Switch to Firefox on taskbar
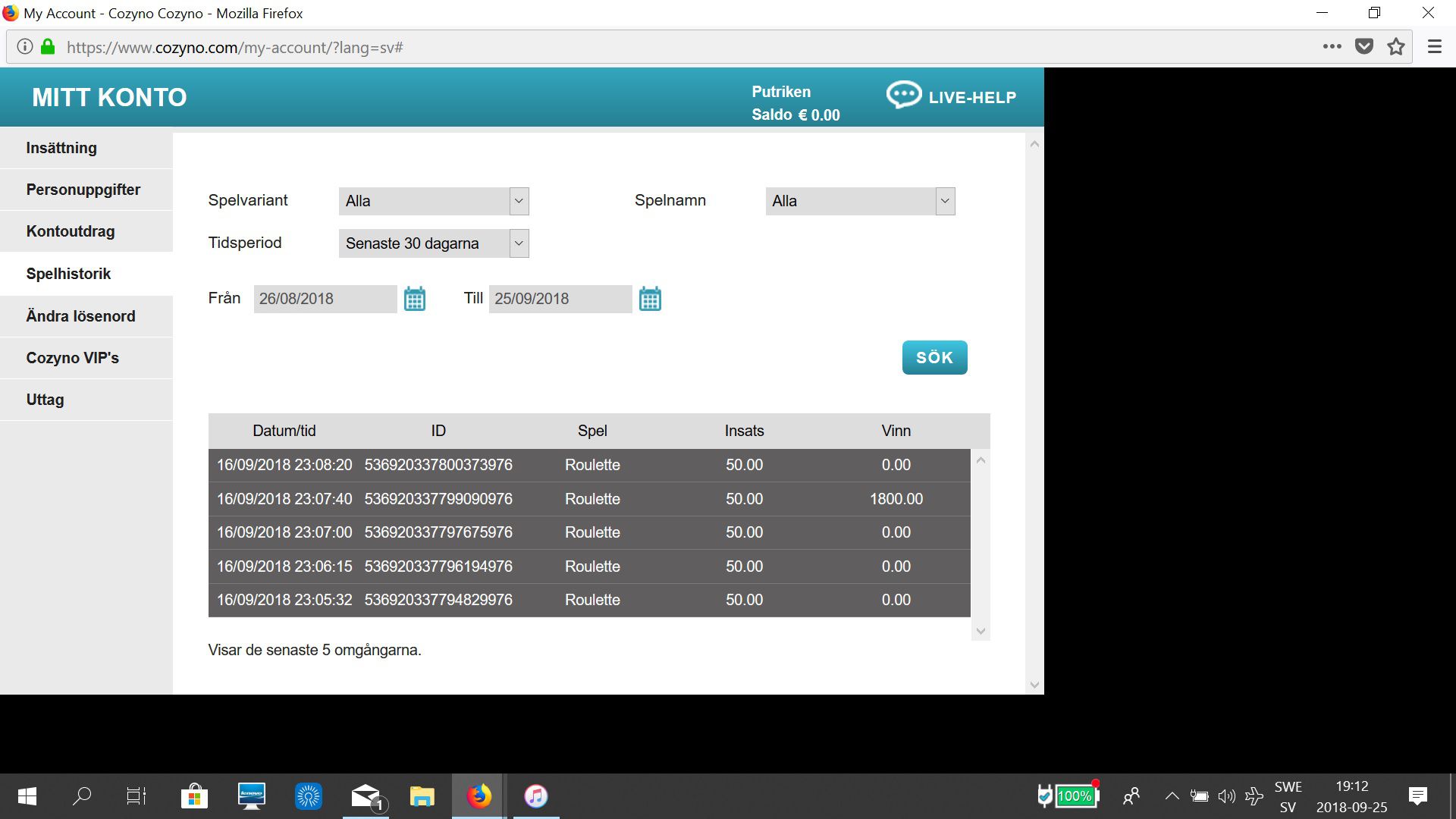Screen dimensions: 1456x819 pyautogui.click(x=479, y=796)
